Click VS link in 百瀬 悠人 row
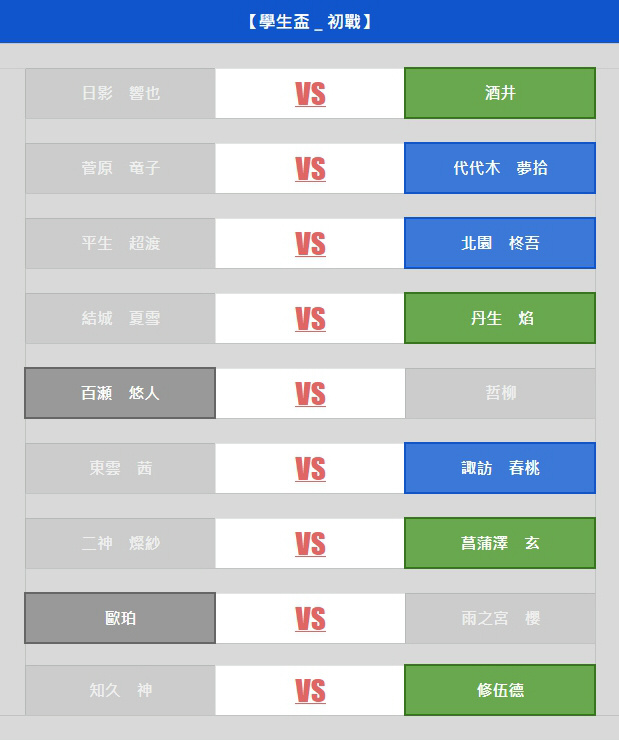This screenshot has width=619, height=740. (310, 394)
